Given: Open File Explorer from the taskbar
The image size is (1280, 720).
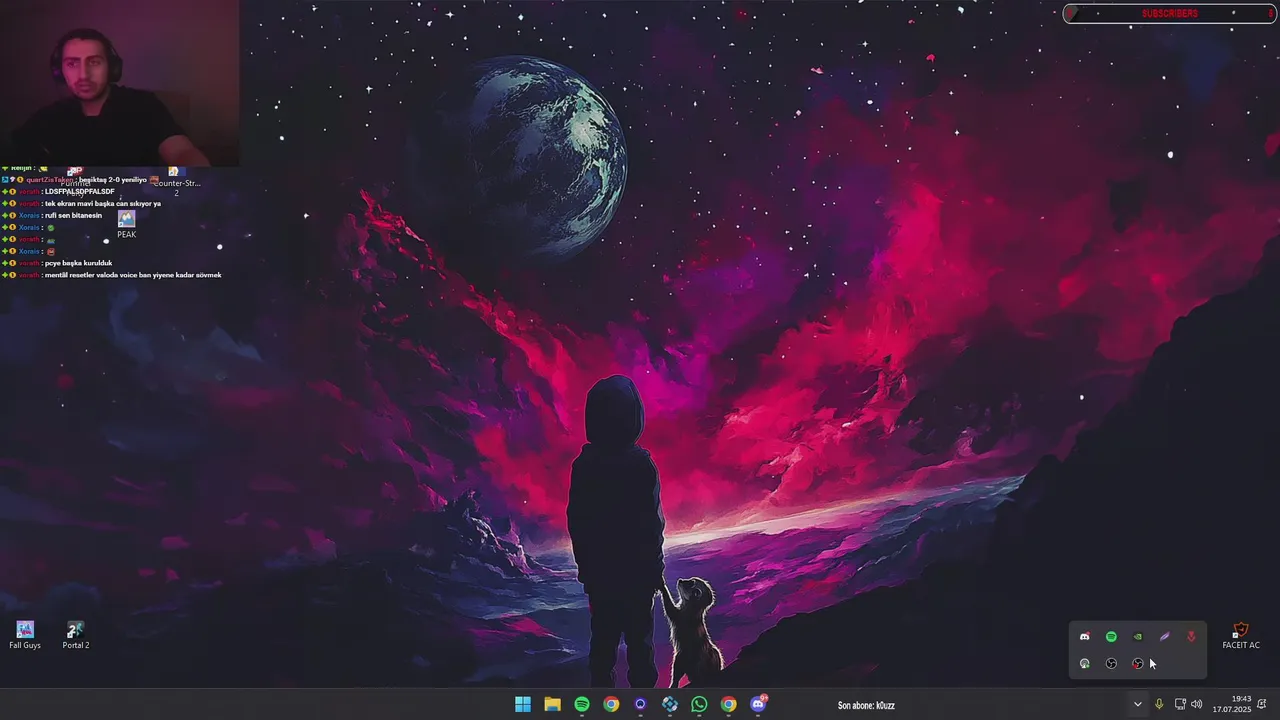Looking at the screenshot, I should 552,704.
